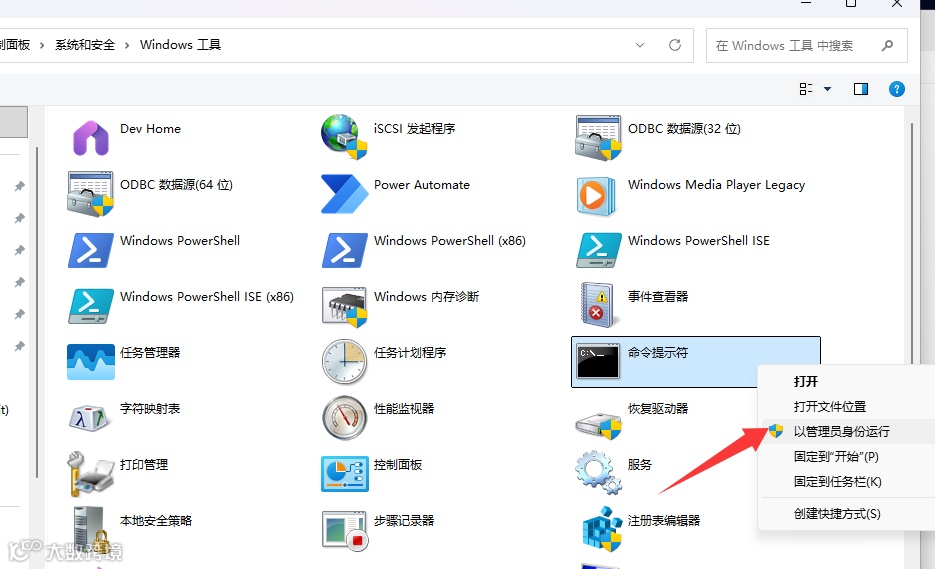Click the 事件查看器 label text
Image resolution: width=935 pixels, height=569 pixels.
pyautogui.click(x=658, y=296)
